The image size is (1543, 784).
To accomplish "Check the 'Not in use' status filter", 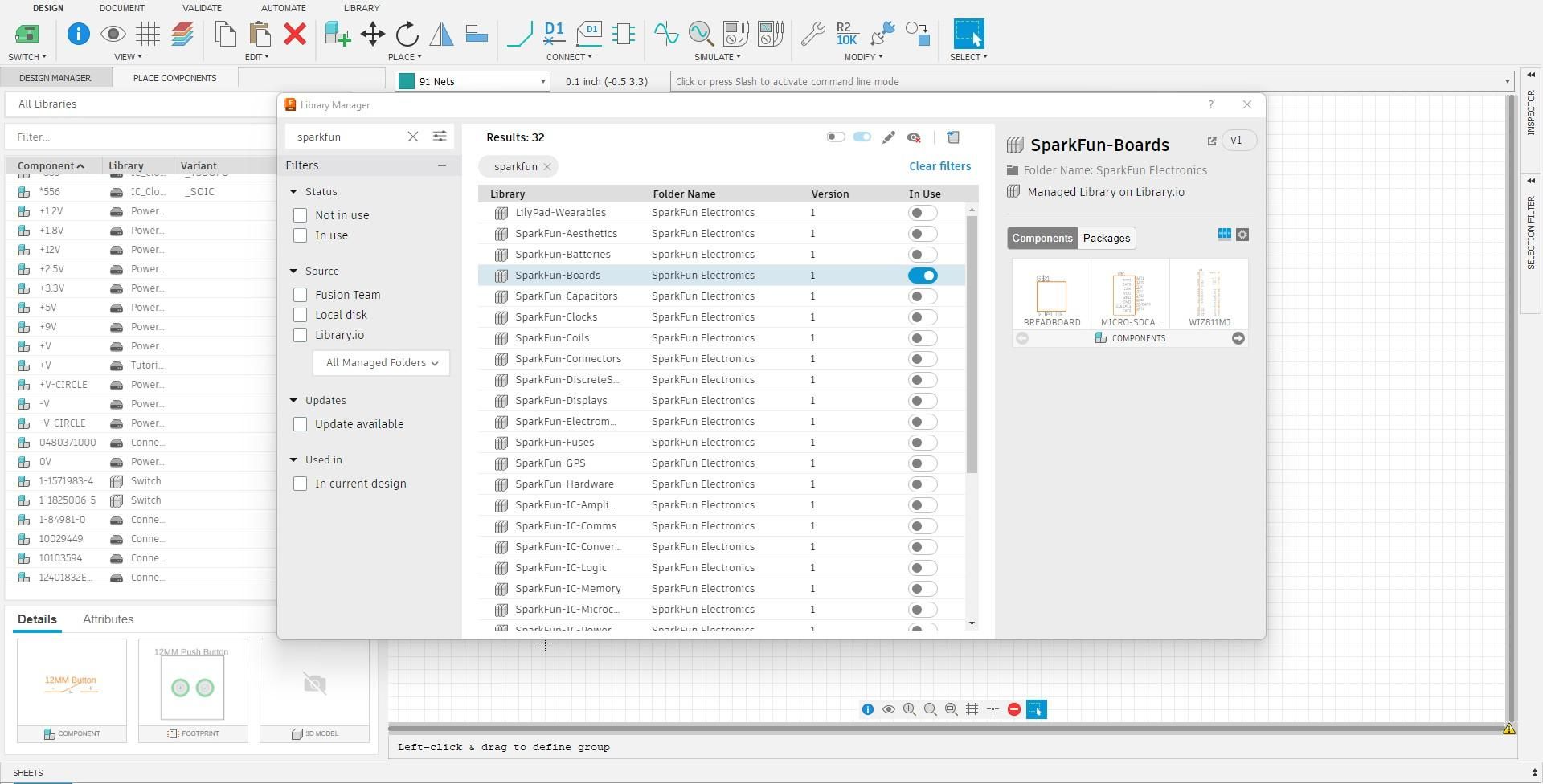I will (x=301, y=215).
